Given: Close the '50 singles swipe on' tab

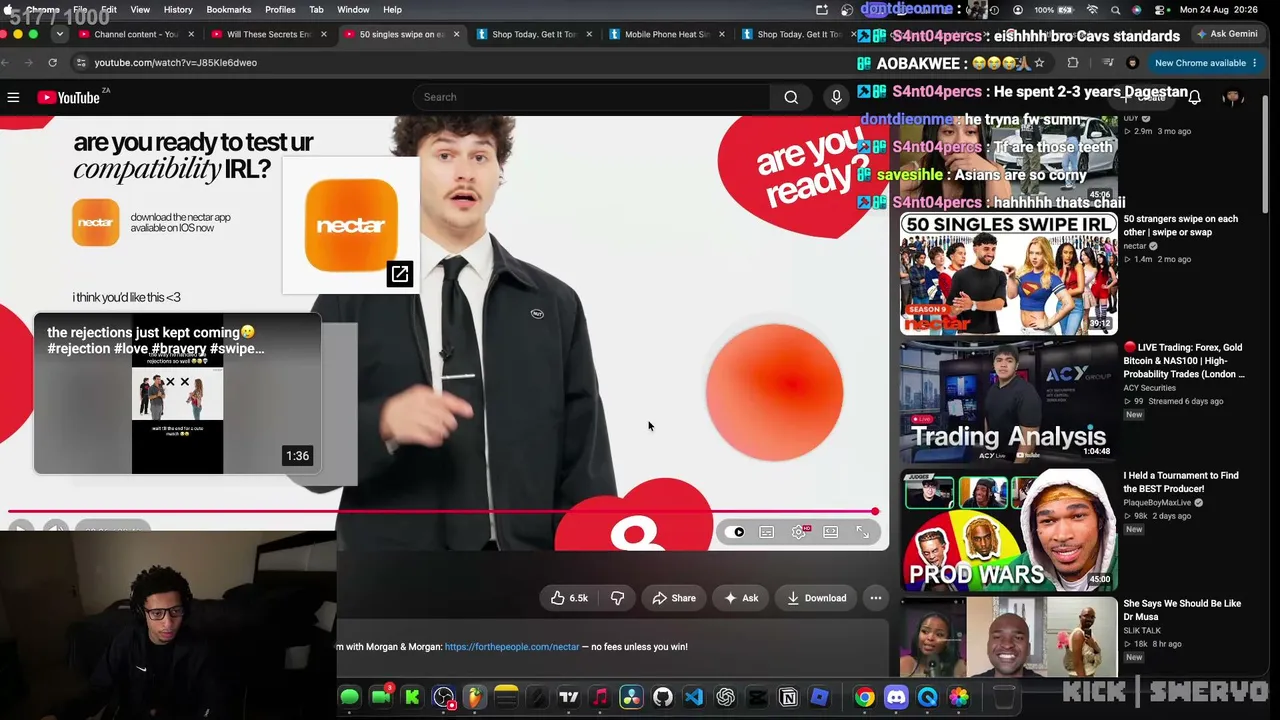Looking at the screenshot, I should [456, 34].
